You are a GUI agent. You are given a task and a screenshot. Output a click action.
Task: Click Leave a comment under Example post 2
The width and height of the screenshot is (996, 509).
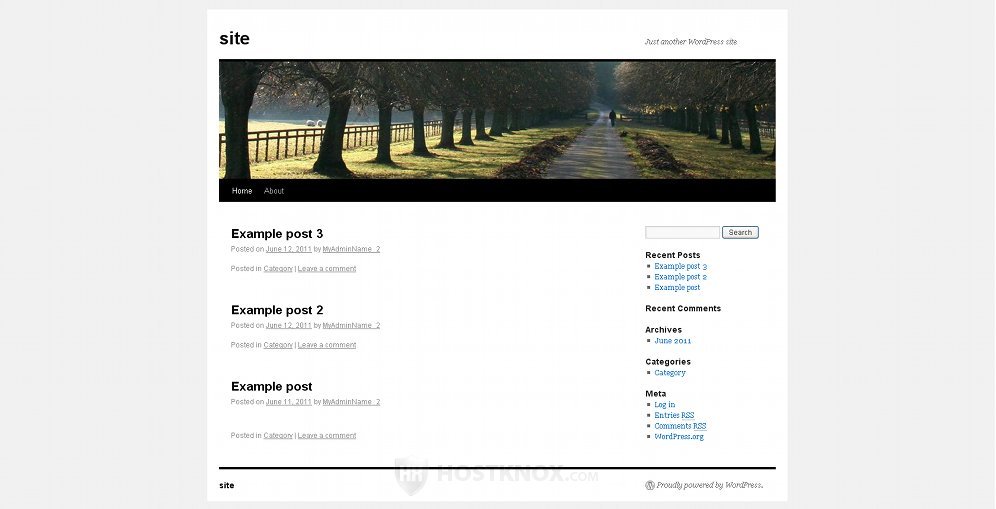point(327,345)
